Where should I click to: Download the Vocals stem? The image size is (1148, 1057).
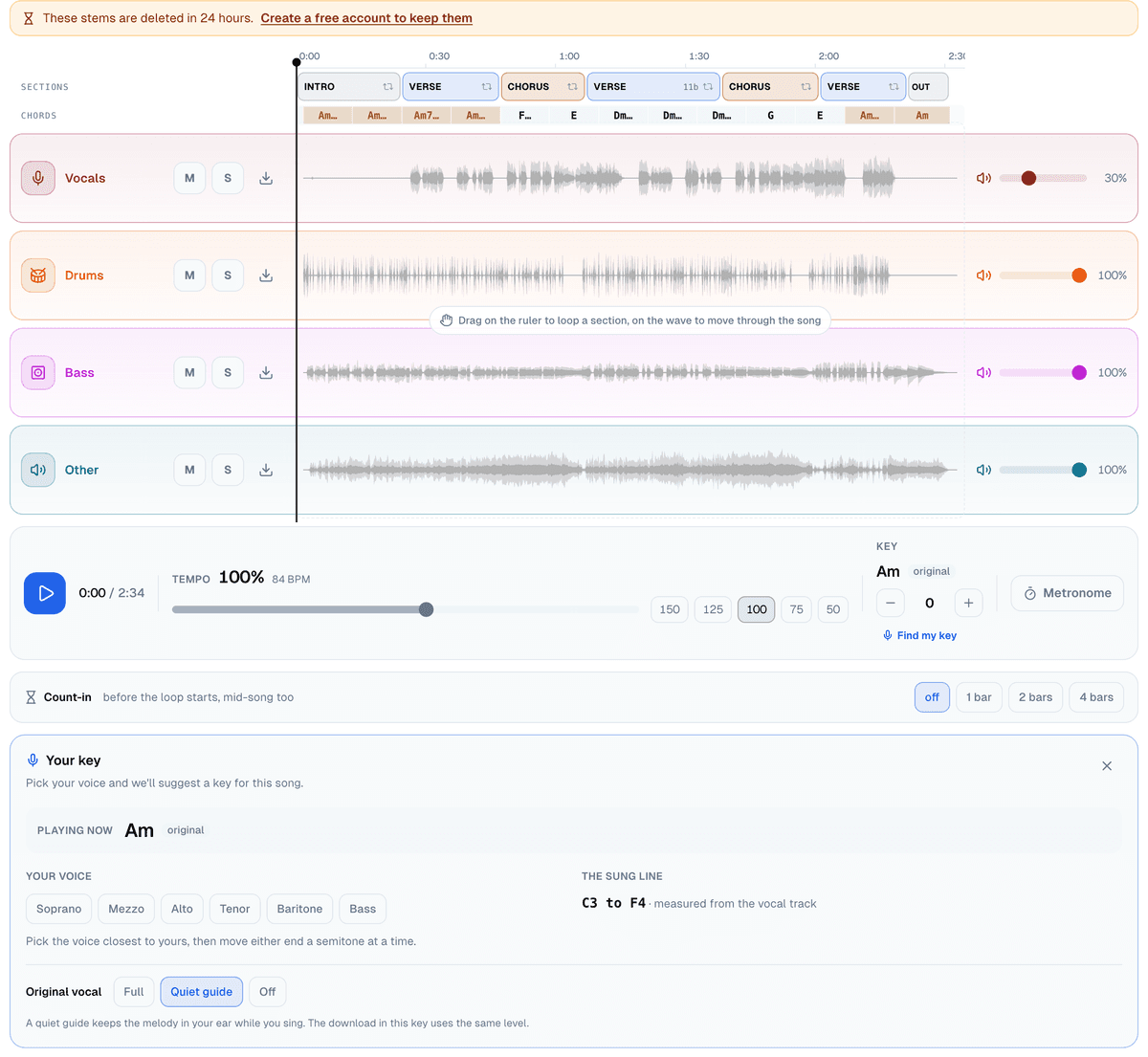[266, 178]
